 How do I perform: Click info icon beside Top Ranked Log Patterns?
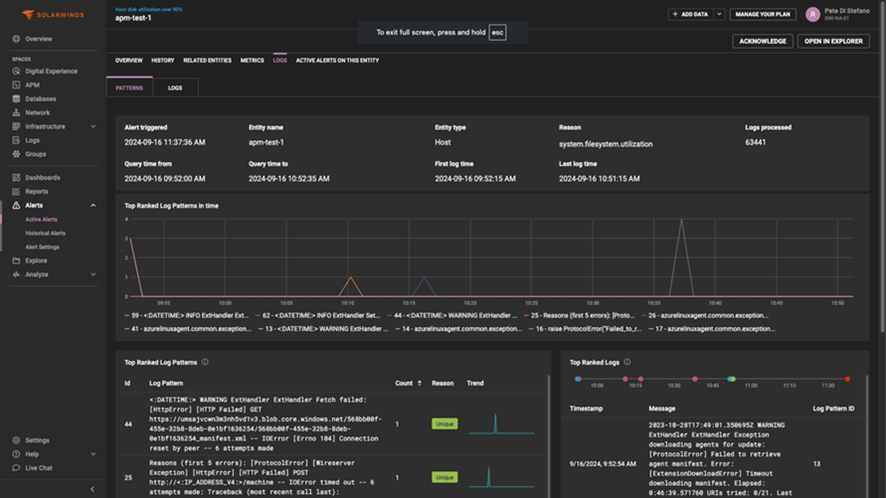pyautogui.click(x=205, y=362)
